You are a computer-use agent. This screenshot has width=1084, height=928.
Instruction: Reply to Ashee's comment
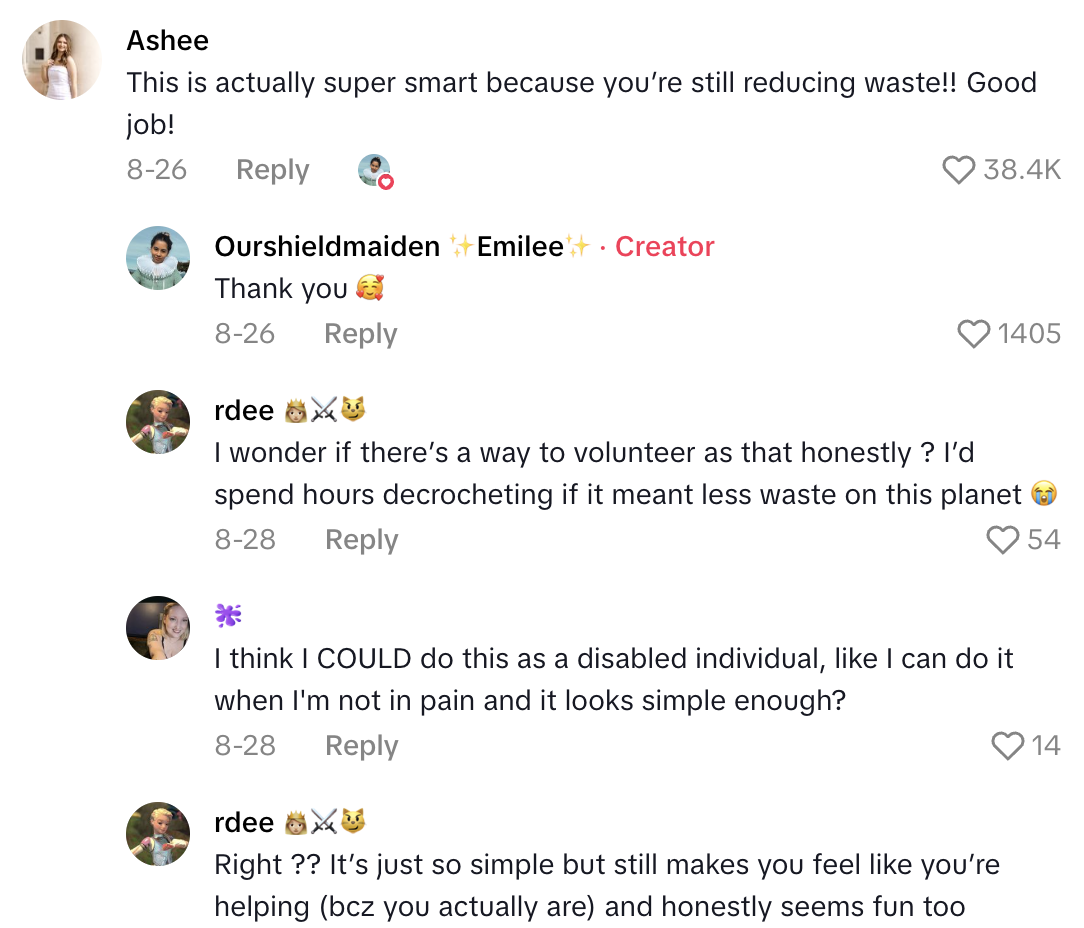pos(272,170)
